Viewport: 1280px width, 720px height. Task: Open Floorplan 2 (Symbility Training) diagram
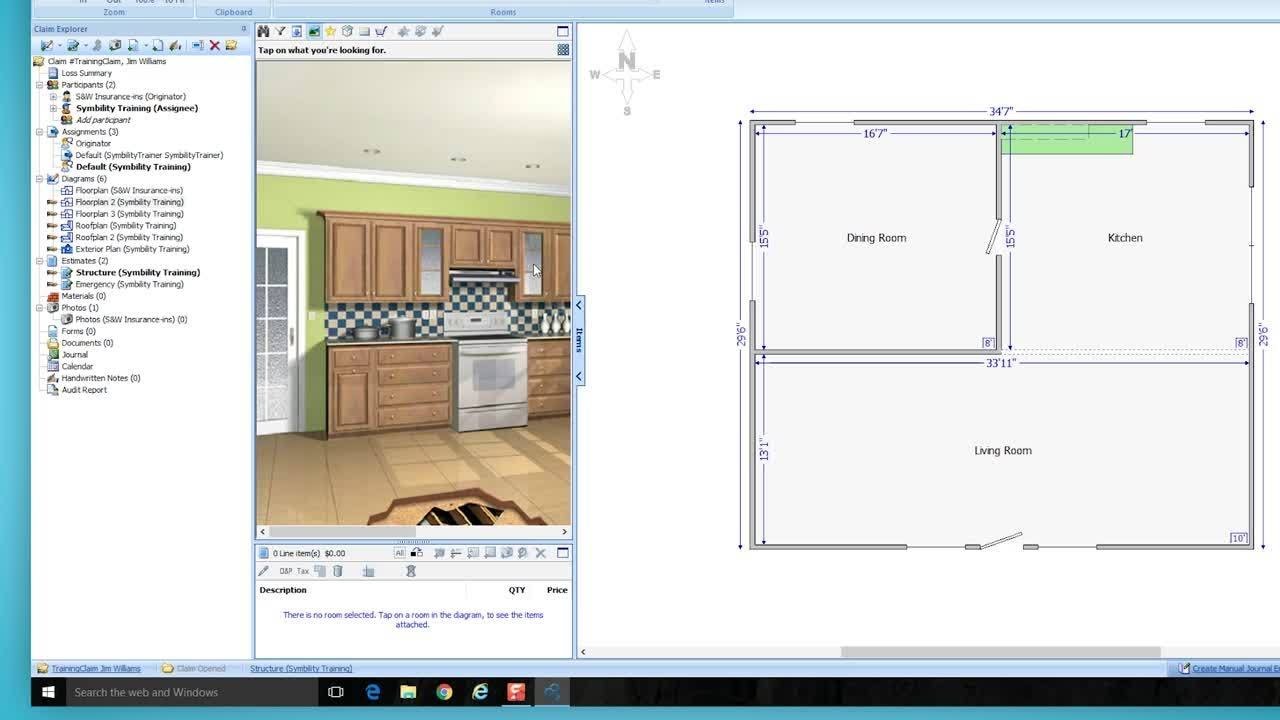pyautogui.click(x=129, y=202)
